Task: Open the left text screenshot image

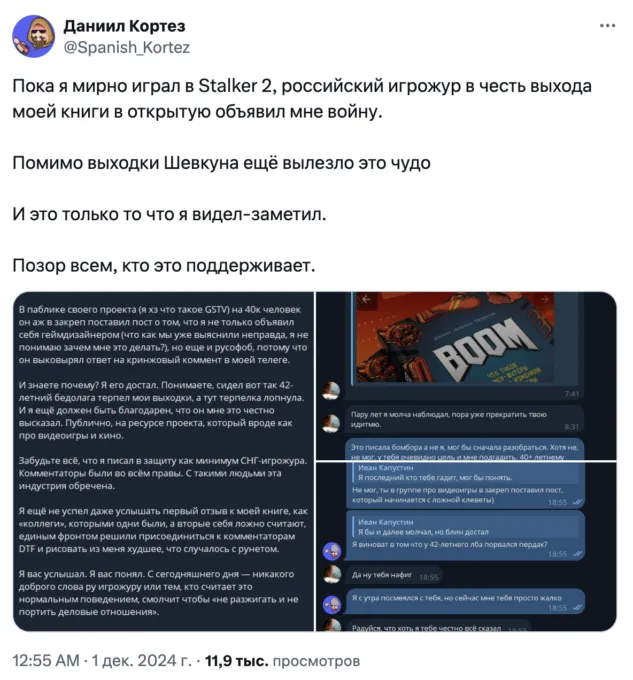Action: point(163,461)
